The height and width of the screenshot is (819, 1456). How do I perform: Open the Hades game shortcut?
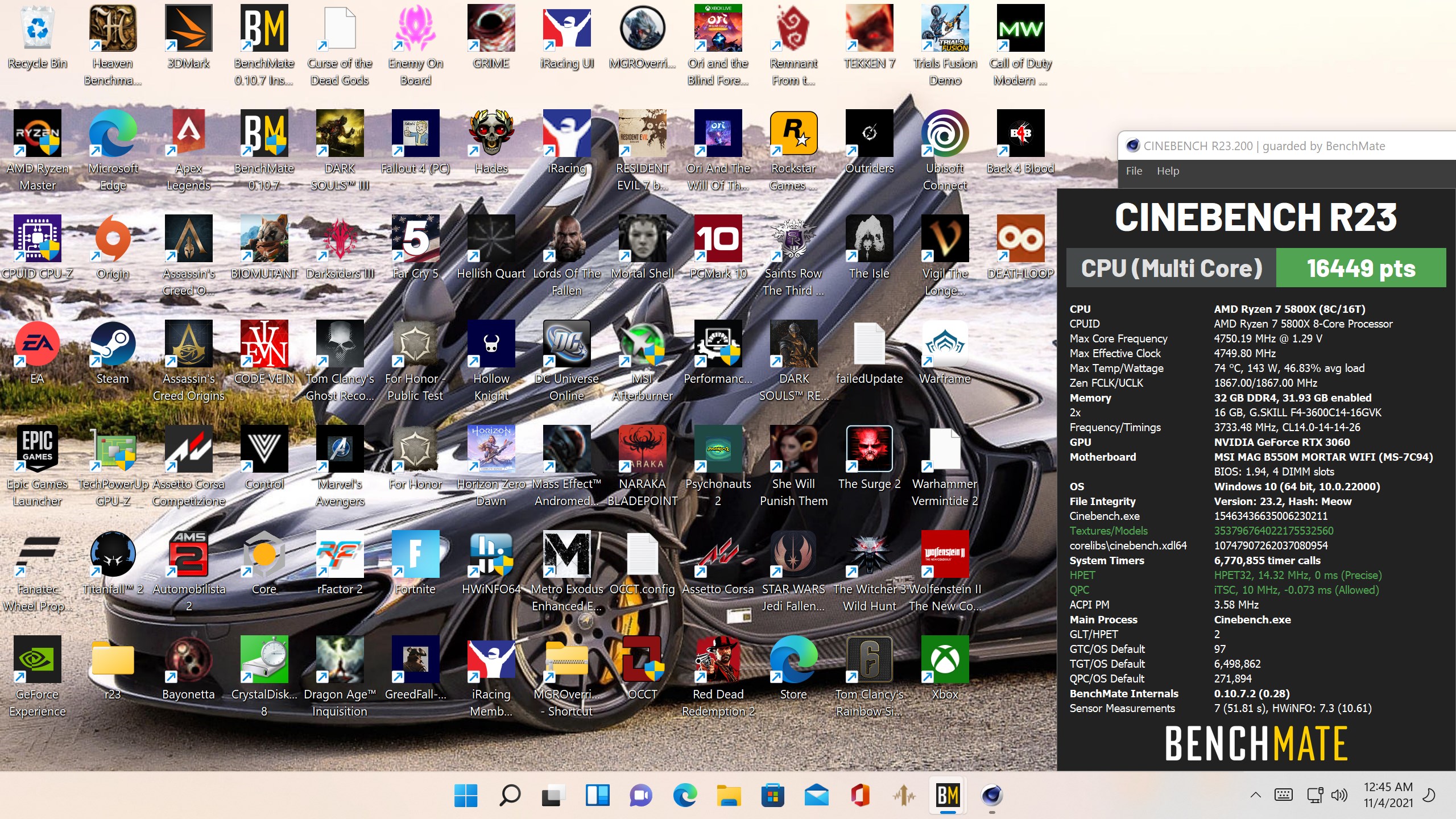[x=491, y=143]
